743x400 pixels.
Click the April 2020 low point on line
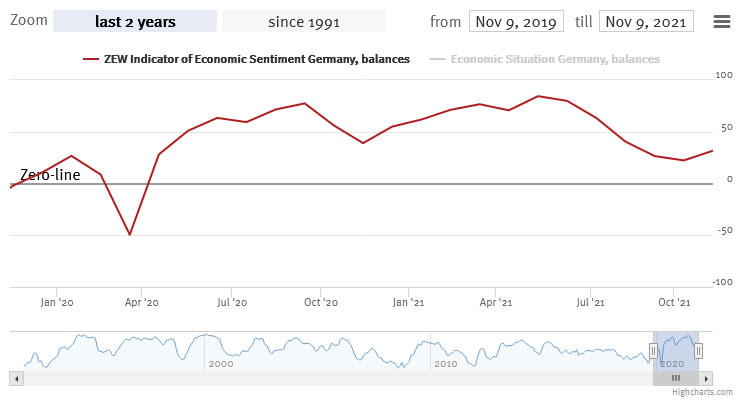tap(129, 235)
